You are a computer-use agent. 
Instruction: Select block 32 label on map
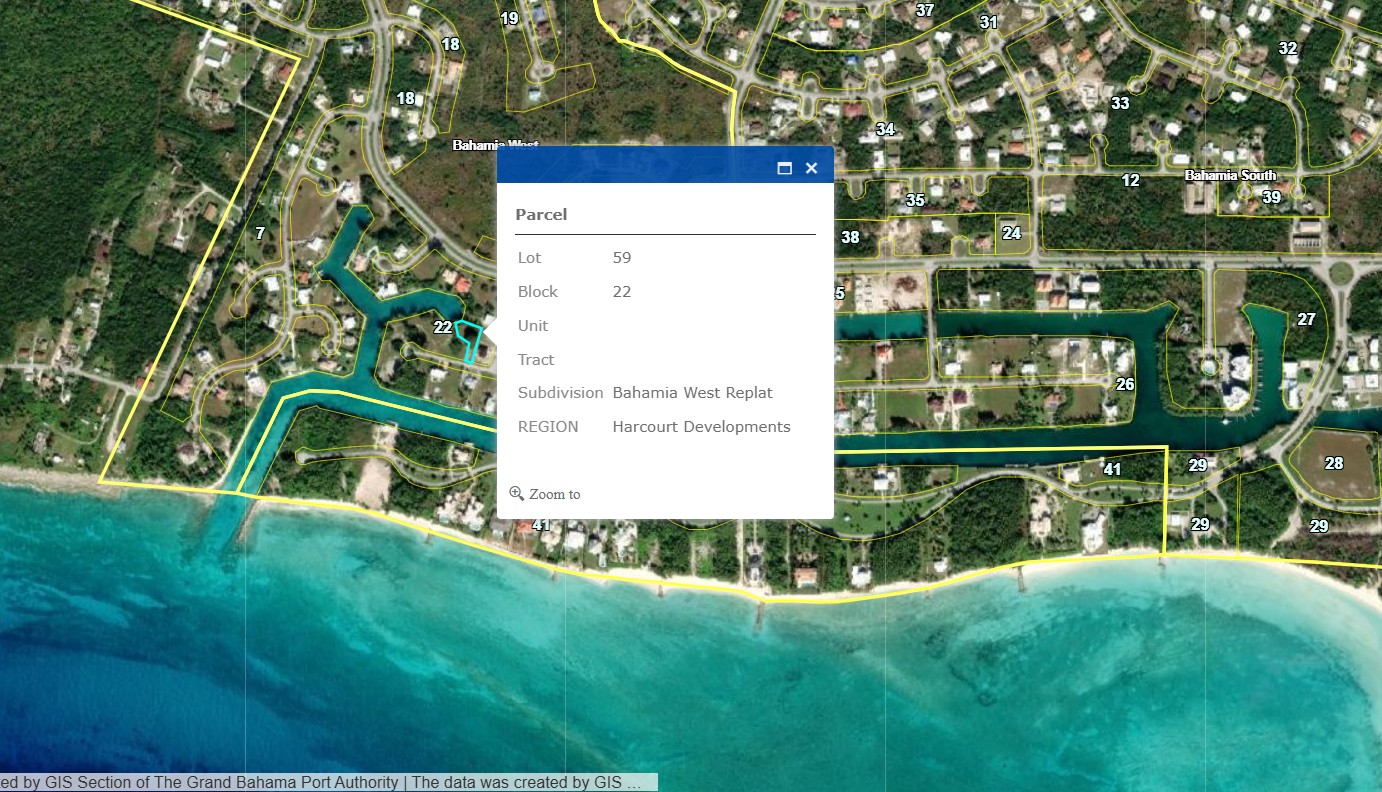[1288, 48]
